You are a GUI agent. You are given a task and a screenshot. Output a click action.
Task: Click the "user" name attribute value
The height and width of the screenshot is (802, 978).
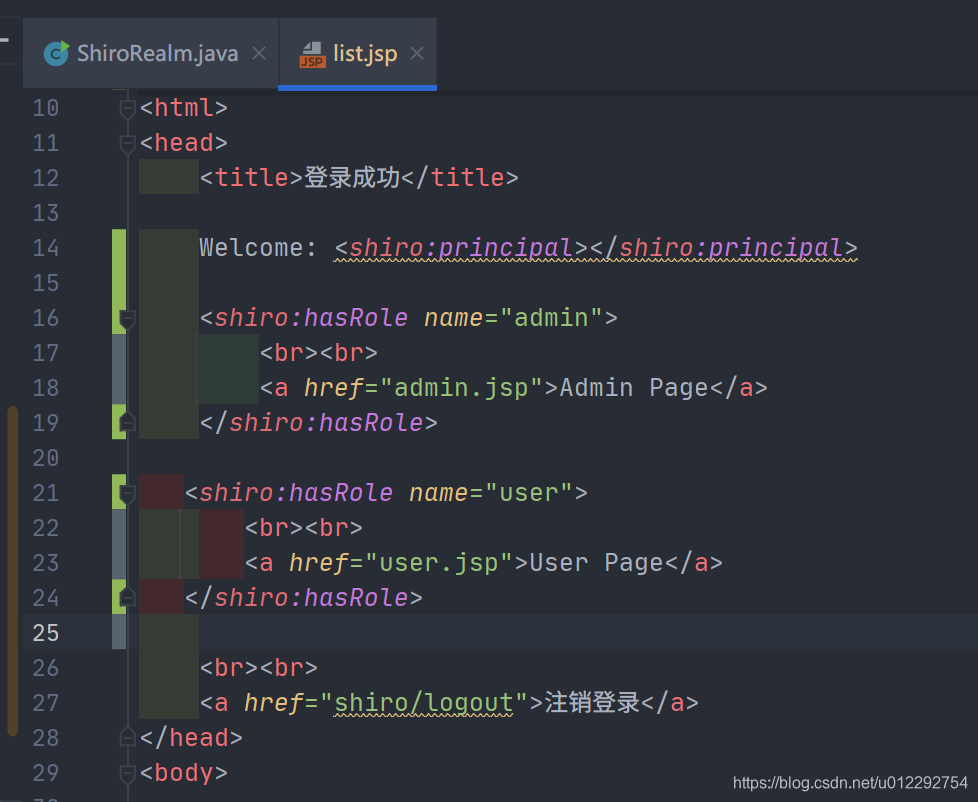point(528,493)
